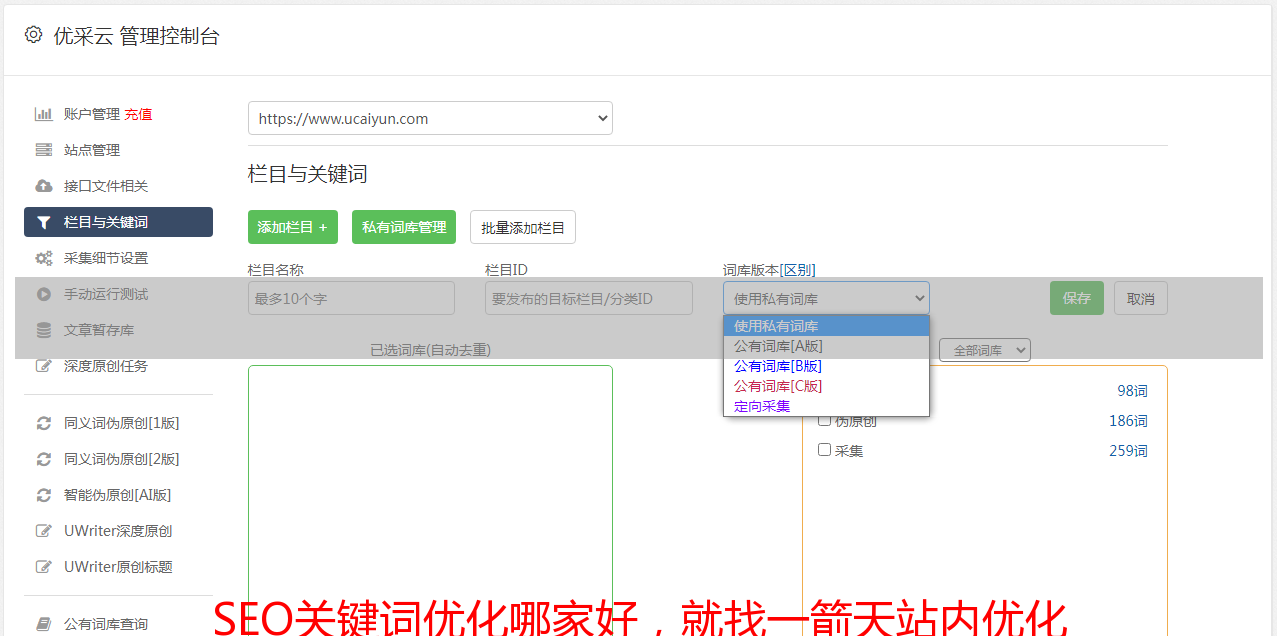The width and height of the screenshot is (1277, 636).
Task: Click the play icon for 手动运行测试
Action: pos(44,294)
